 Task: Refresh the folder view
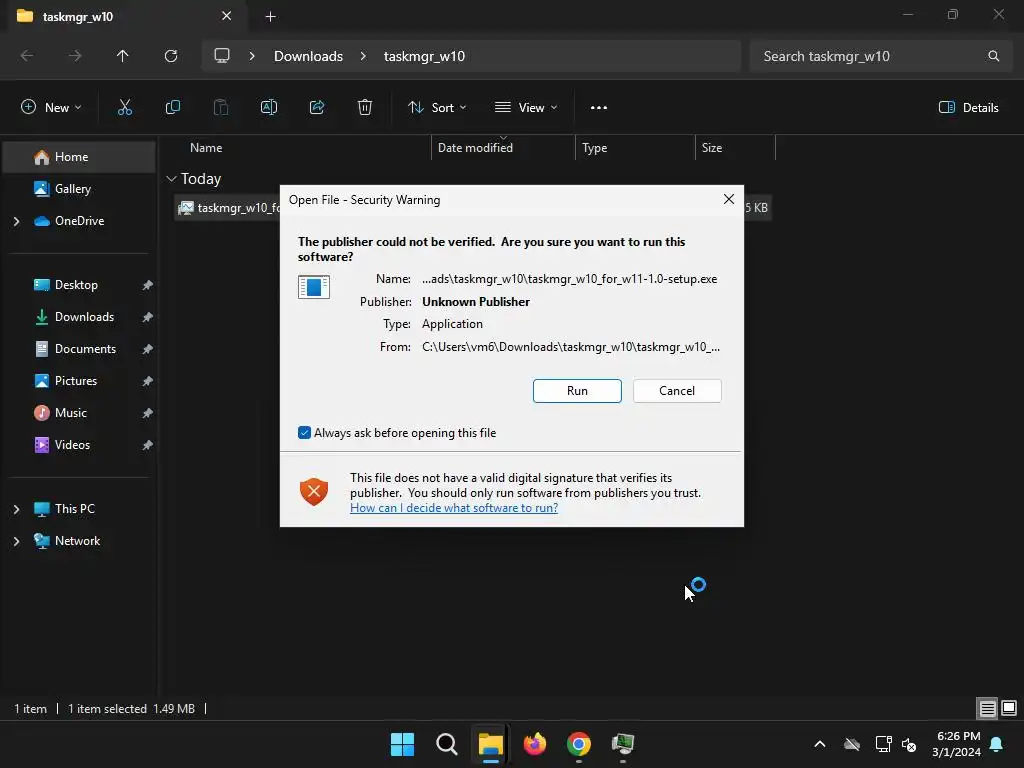(x=171, y=56)
